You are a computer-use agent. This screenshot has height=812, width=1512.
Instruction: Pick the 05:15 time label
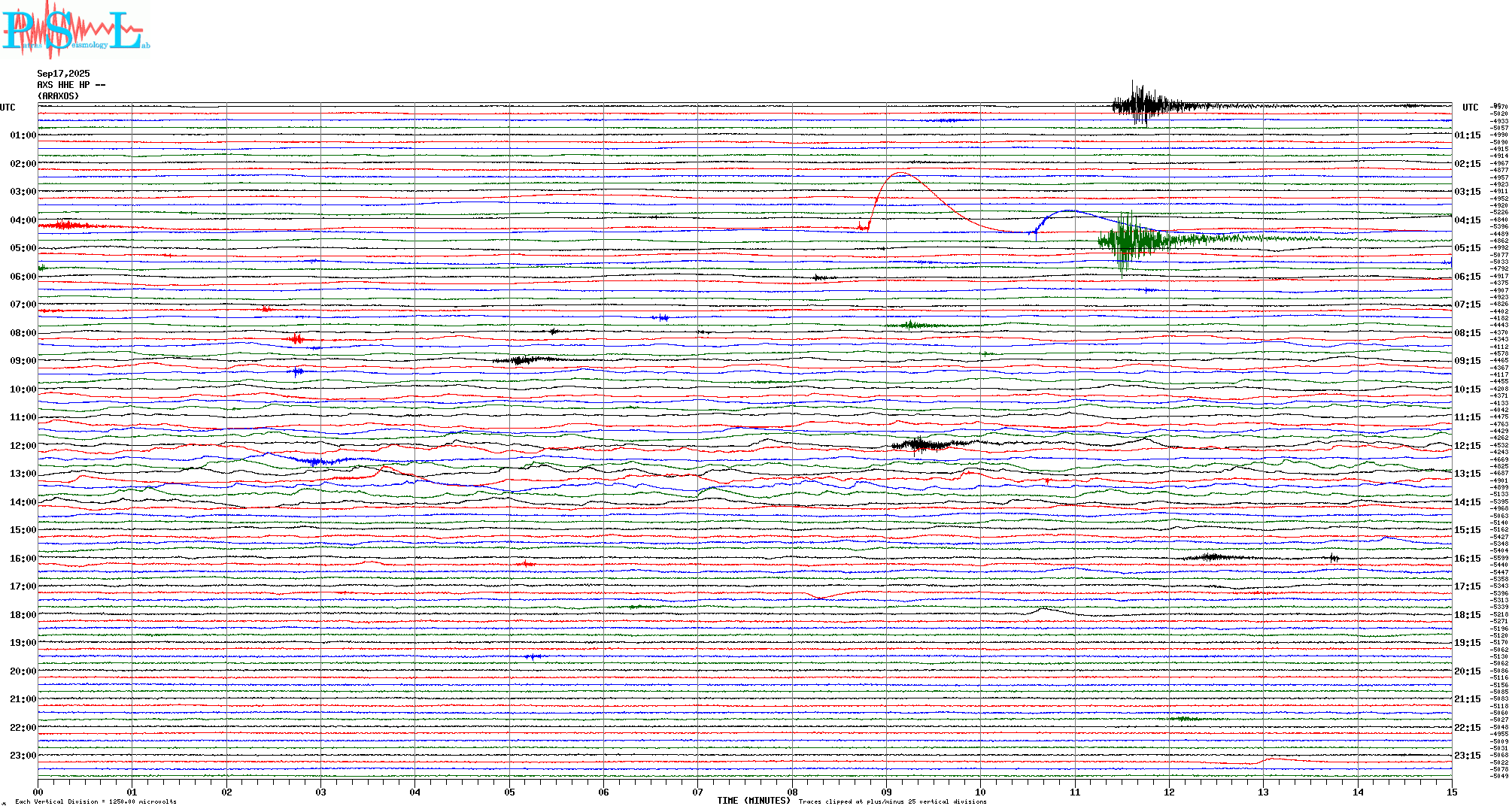coord(1468,248)
